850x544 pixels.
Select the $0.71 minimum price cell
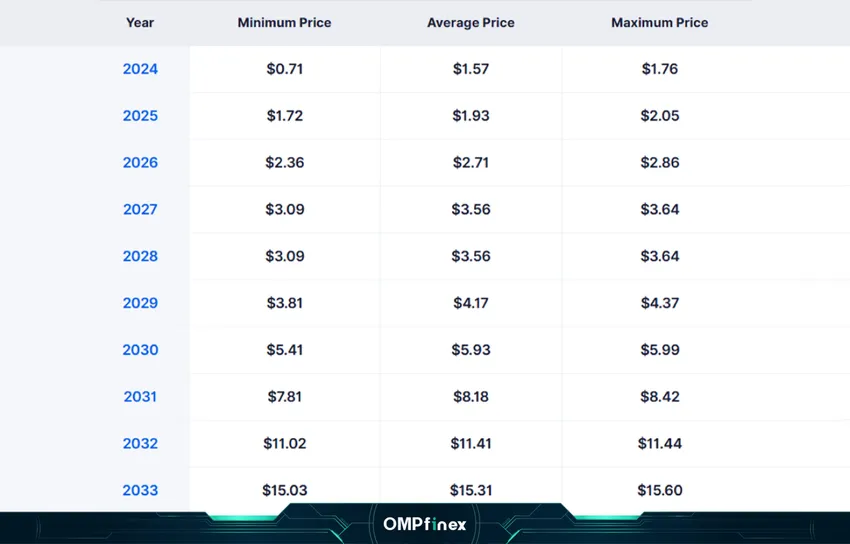pos(284,69)
